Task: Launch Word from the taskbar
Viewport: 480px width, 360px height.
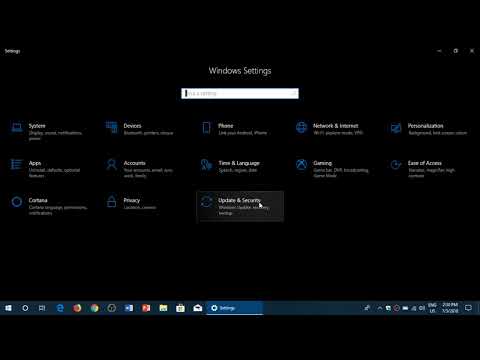Action: (129, 308)
